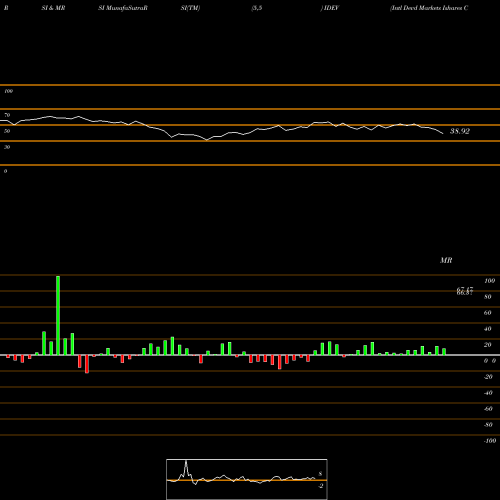Click the 'SI(TM)' header text

[x=190, y=8]
